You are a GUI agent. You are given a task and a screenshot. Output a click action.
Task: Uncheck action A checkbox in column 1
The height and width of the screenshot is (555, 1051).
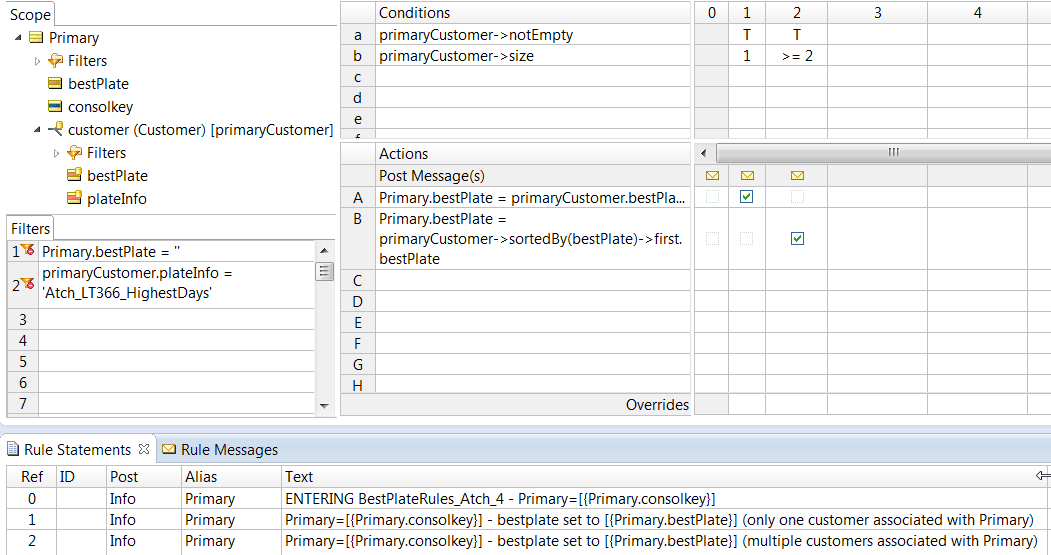tap(747, 196)
